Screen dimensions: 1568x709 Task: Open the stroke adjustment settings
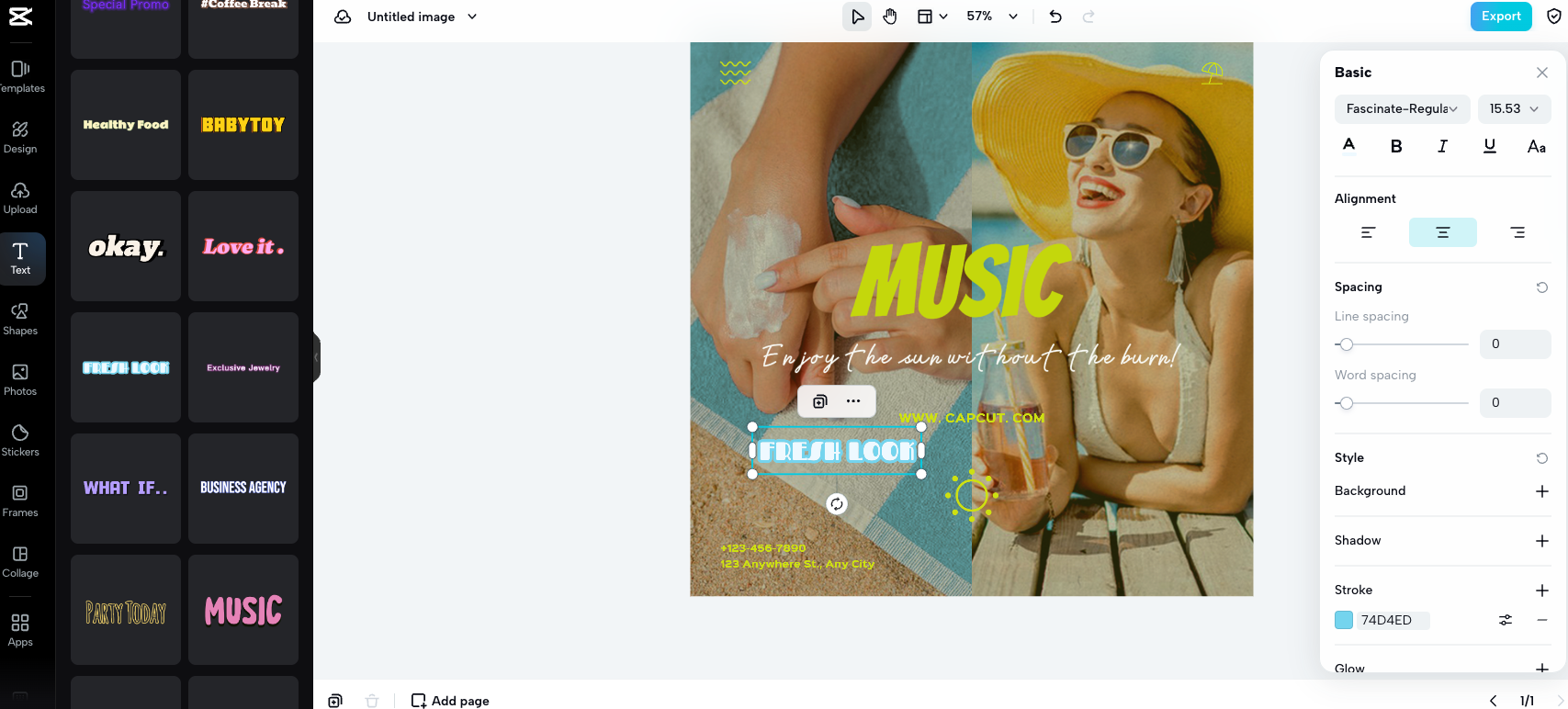click(1506, 620)
